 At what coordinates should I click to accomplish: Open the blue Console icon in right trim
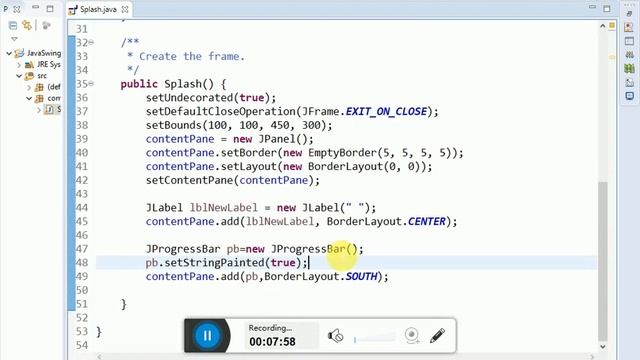[629, 96]
